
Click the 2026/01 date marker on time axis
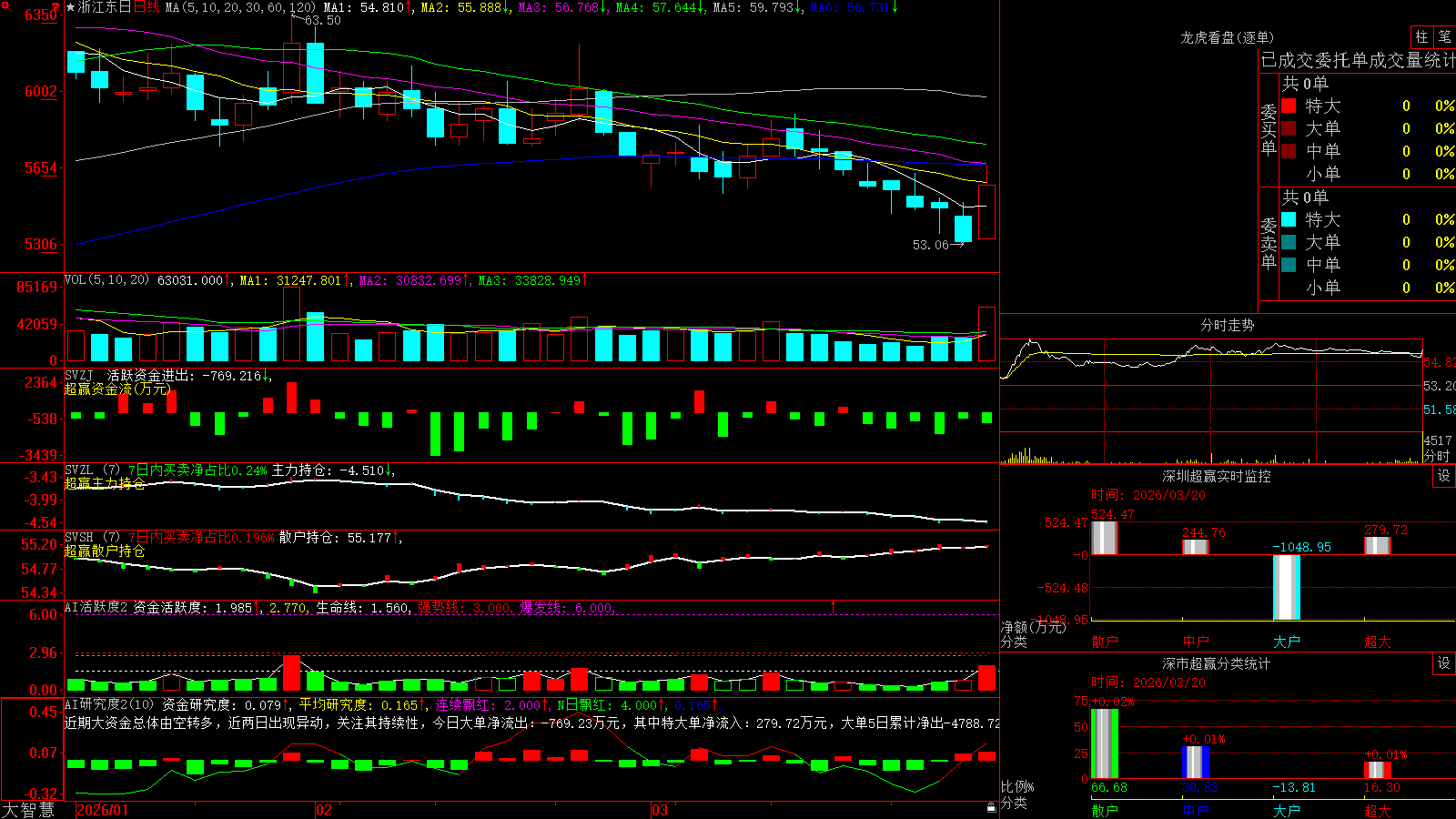[x=103, y=810]
